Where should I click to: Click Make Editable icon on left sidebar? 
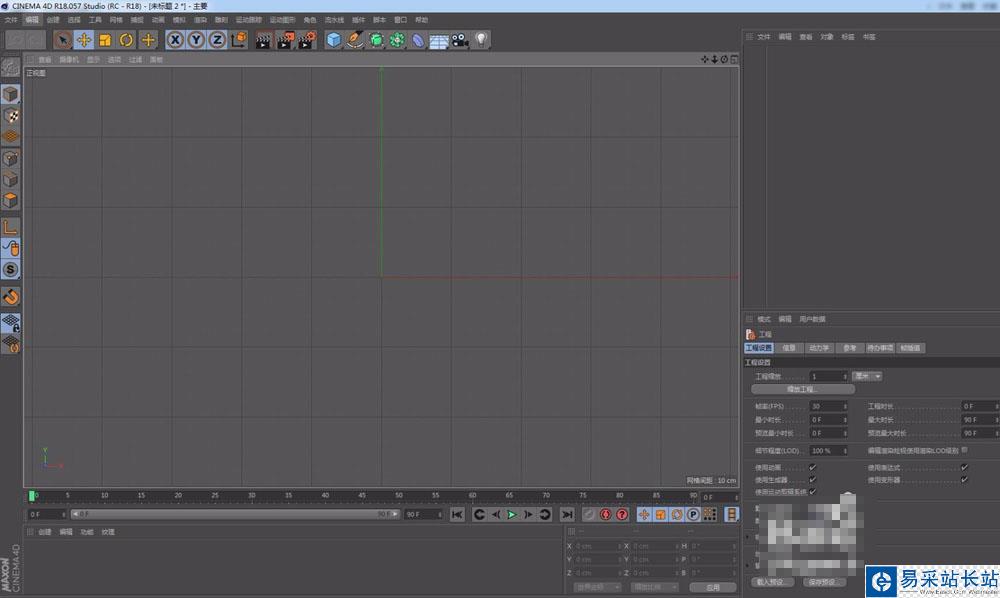coord(11,66)
